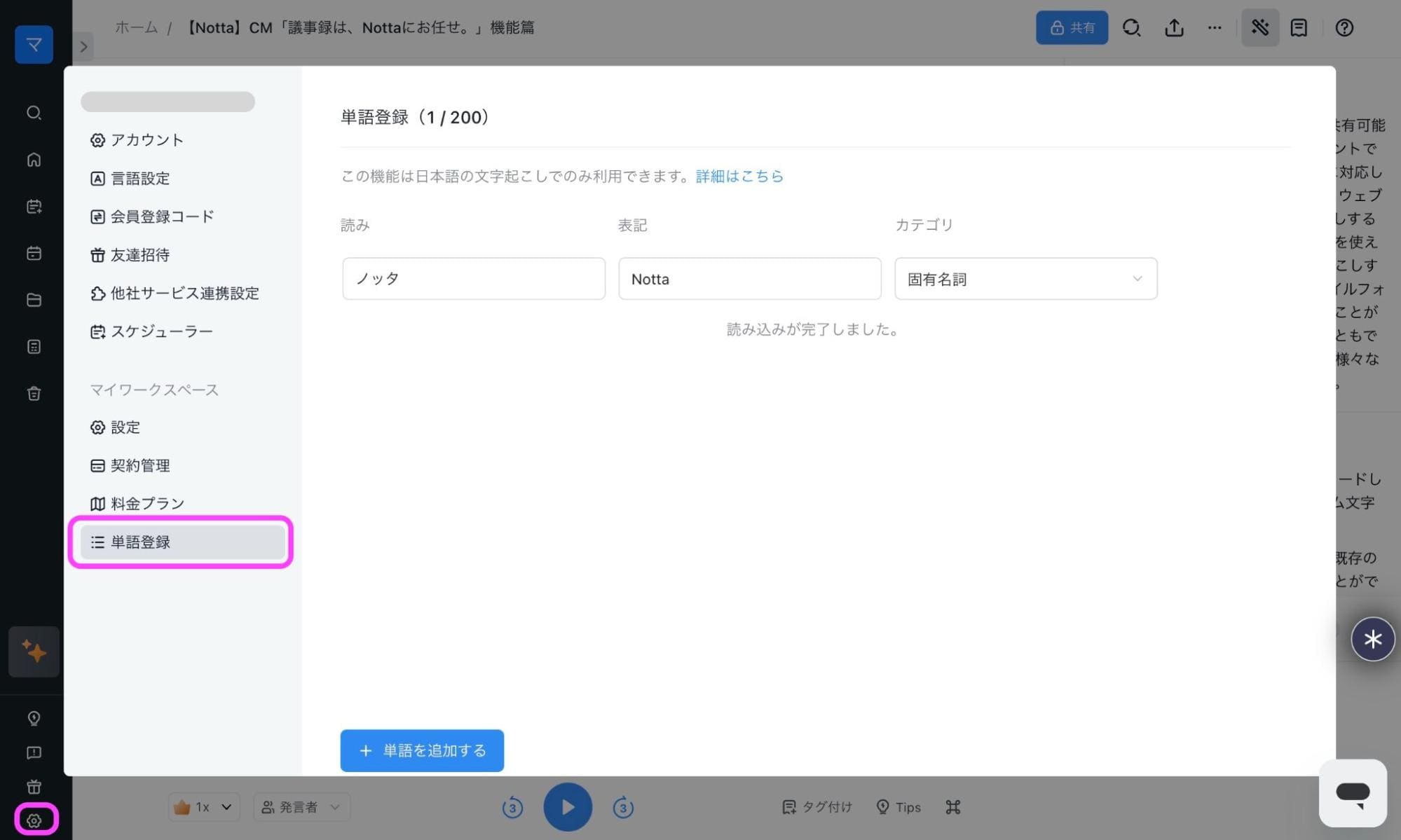Screen dimensions: 1401x840
Task: Go to home icon in left sidebar
Action: point(34,160)
